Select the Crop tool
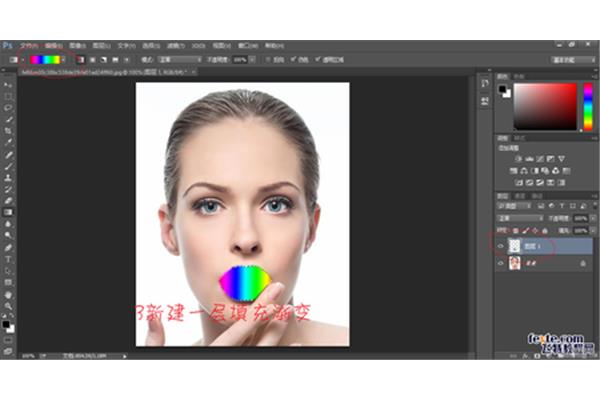This screenshot has width=600, height=400. 8,131
